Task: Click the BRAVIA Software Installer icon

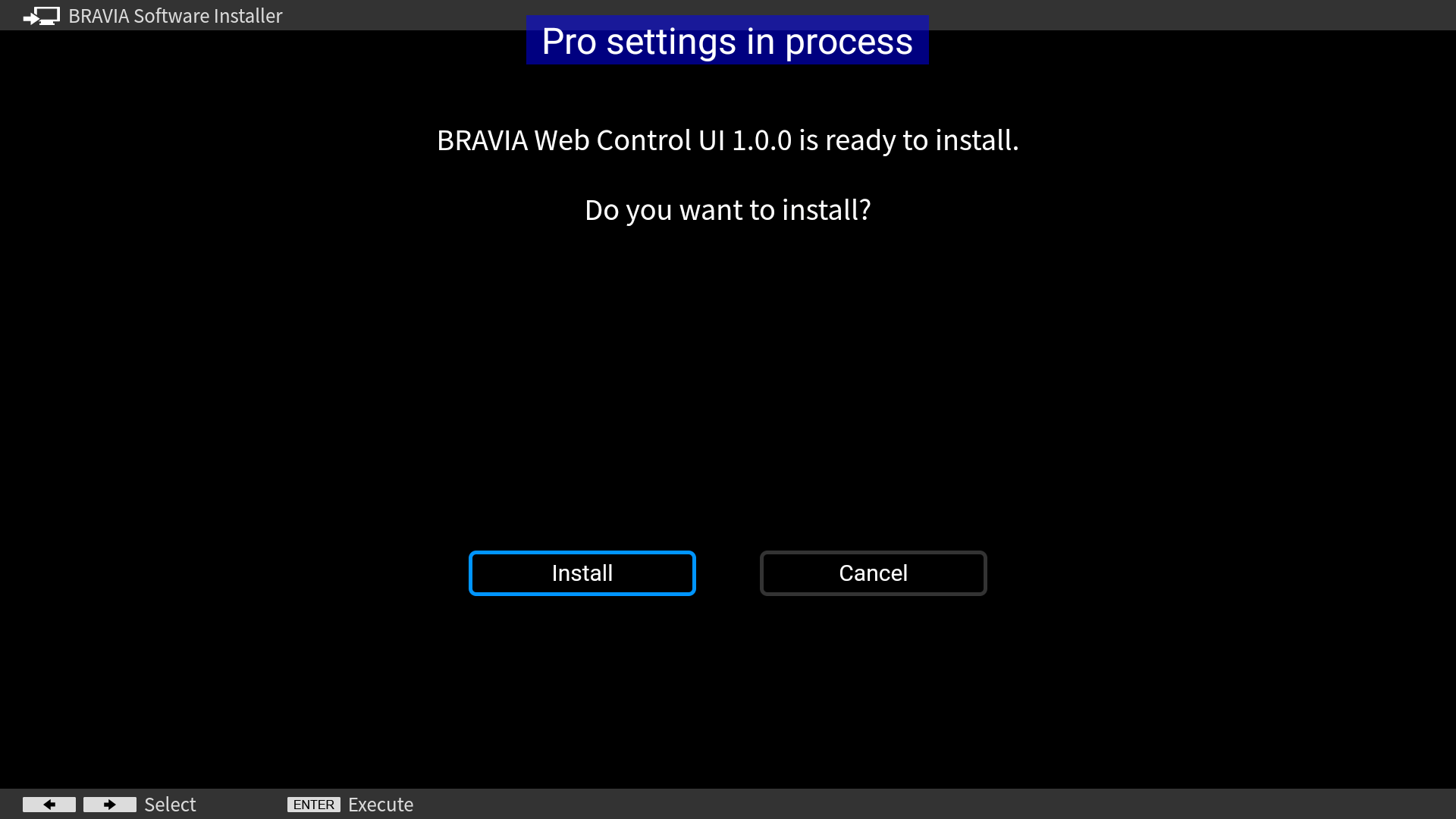Action: click(x=42, y=16)
